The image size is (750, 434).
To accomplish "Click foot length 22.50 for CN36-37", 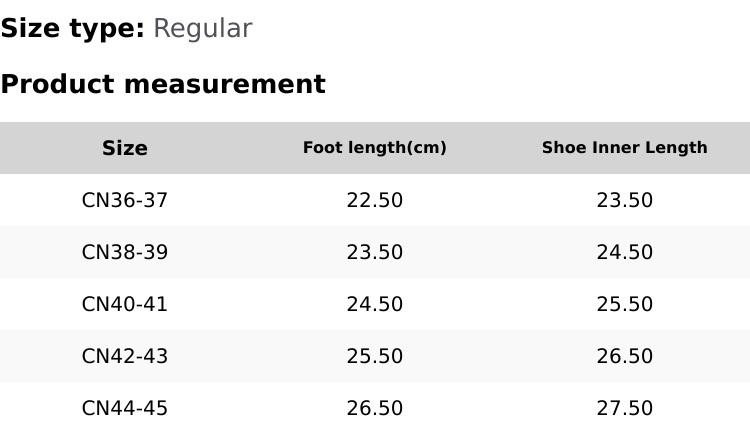I will point(375,200).
